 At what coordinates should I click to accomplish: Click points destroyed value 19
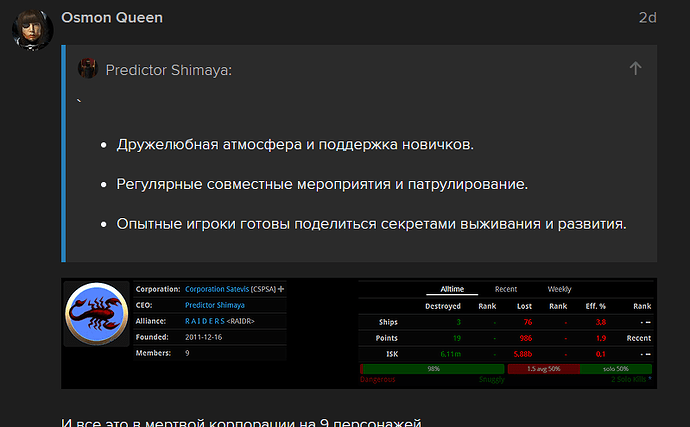point(457,338)
